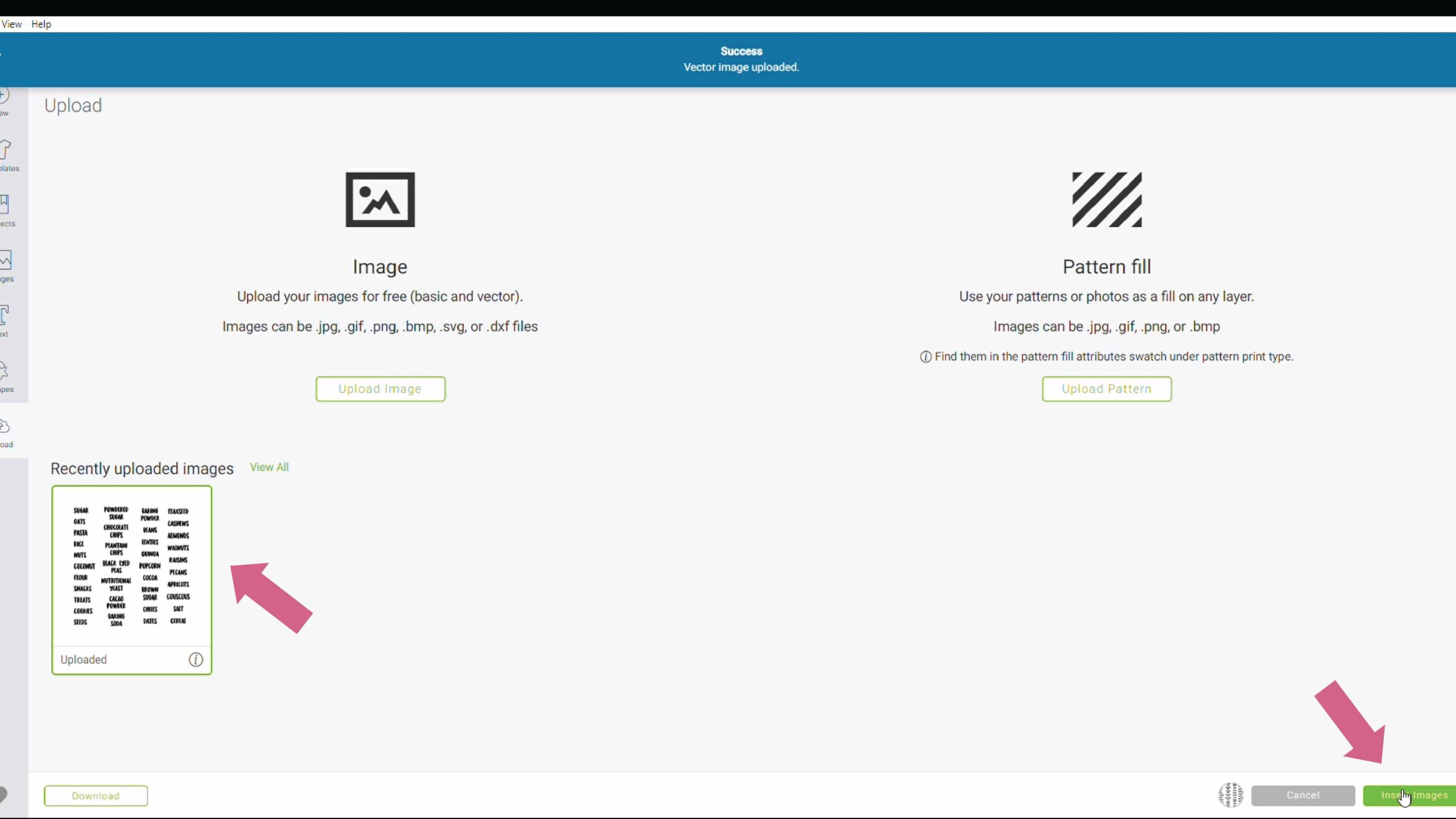The height and width of the screenshot is (819, 1456).
Task: Click the Cancel button
Action: 1303,795
